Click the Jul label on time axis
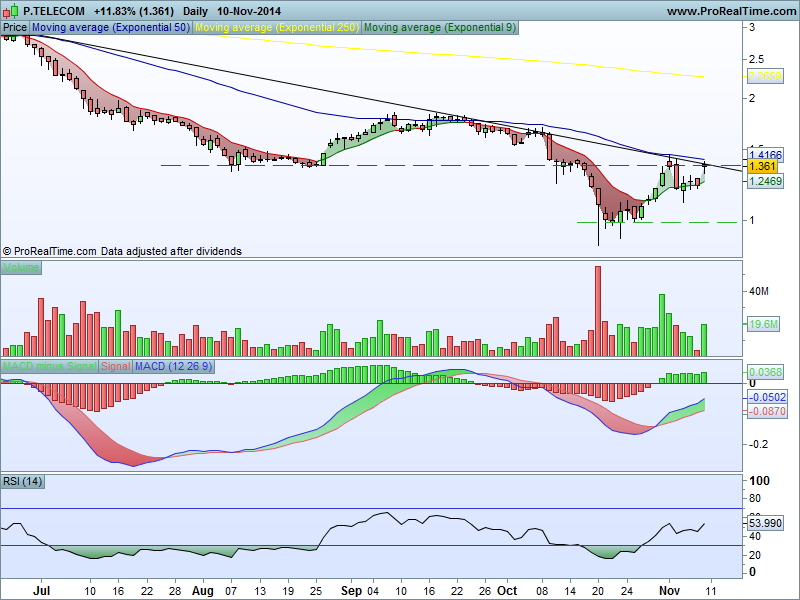The image size is (800, 600). point(41,591)
